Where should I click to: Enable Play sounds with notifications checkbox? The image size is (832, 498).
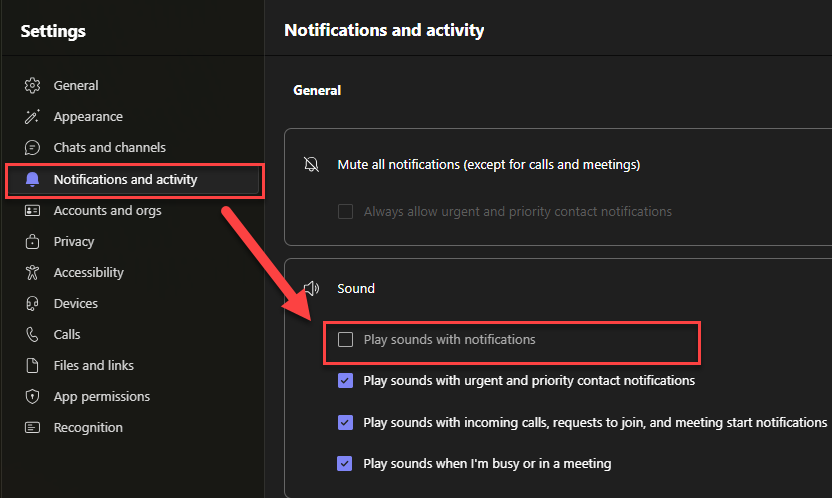tap(346, 340)
